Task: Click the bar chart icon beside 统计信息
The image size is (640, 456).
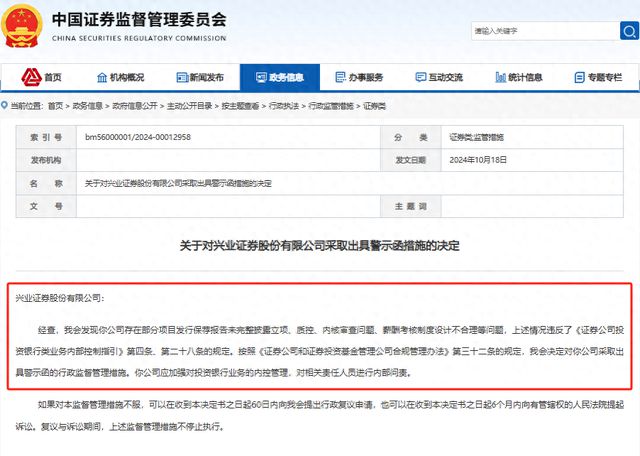Action: pos(500,77)
